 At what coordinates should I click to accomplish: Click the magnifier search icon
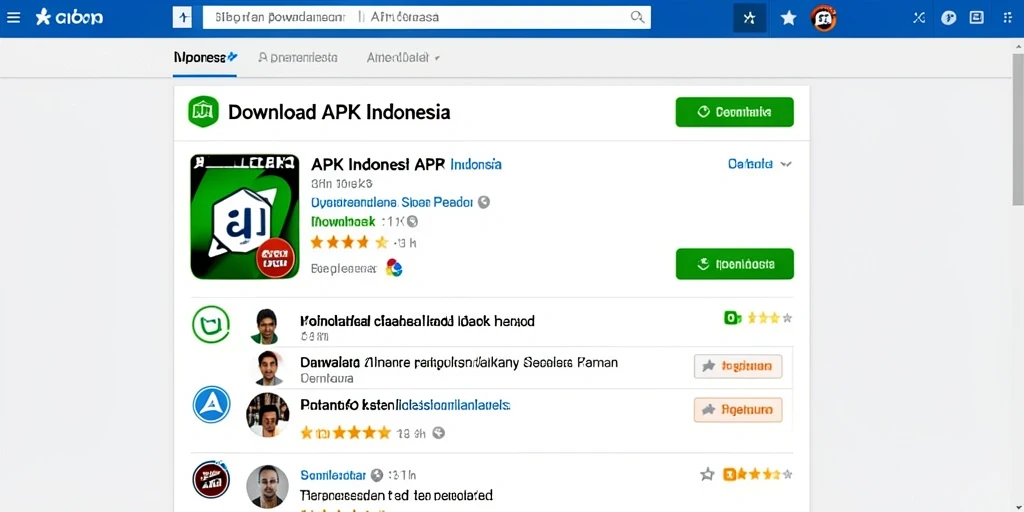tap(637, 18)
